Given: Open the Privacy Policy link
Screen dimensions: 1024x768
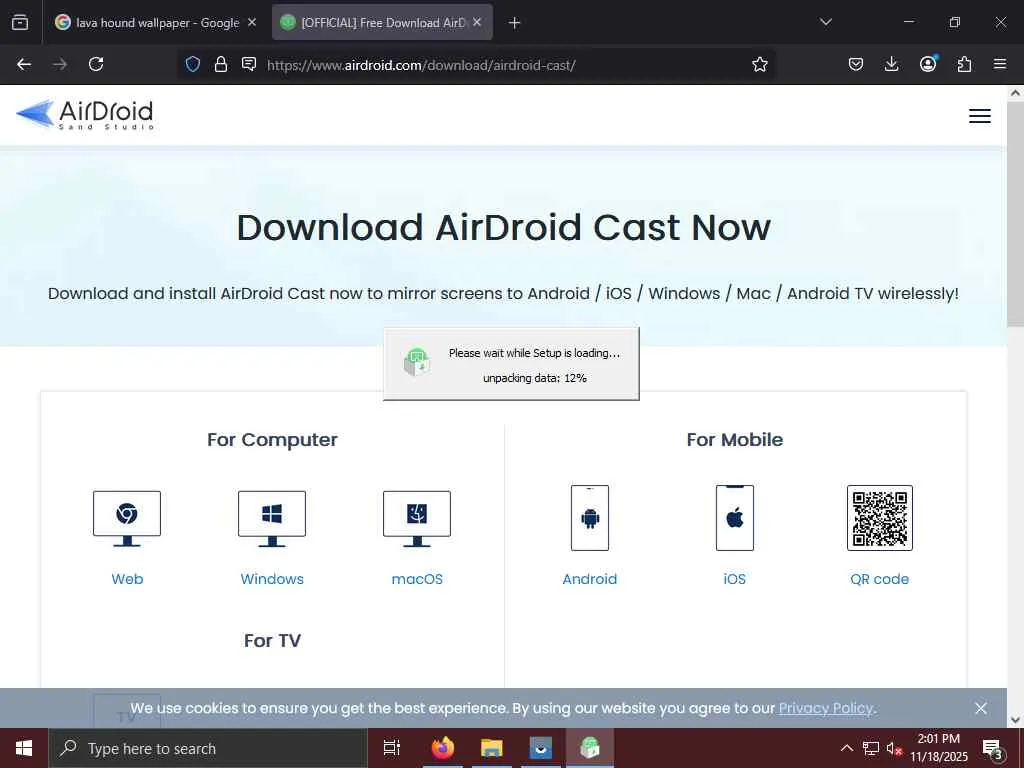Looking at the screenshot, I should [x=826, y=708].
